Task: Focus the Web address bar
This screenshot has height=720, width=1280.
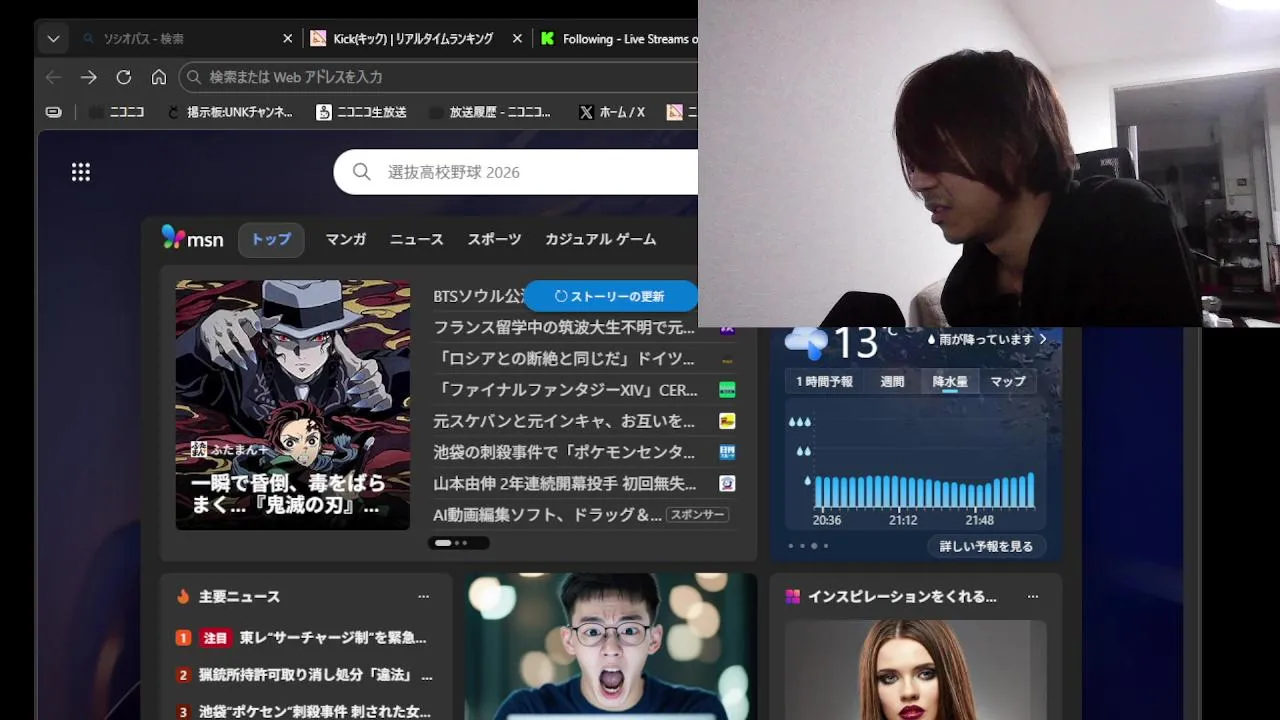Action: [x=438, y=77]
